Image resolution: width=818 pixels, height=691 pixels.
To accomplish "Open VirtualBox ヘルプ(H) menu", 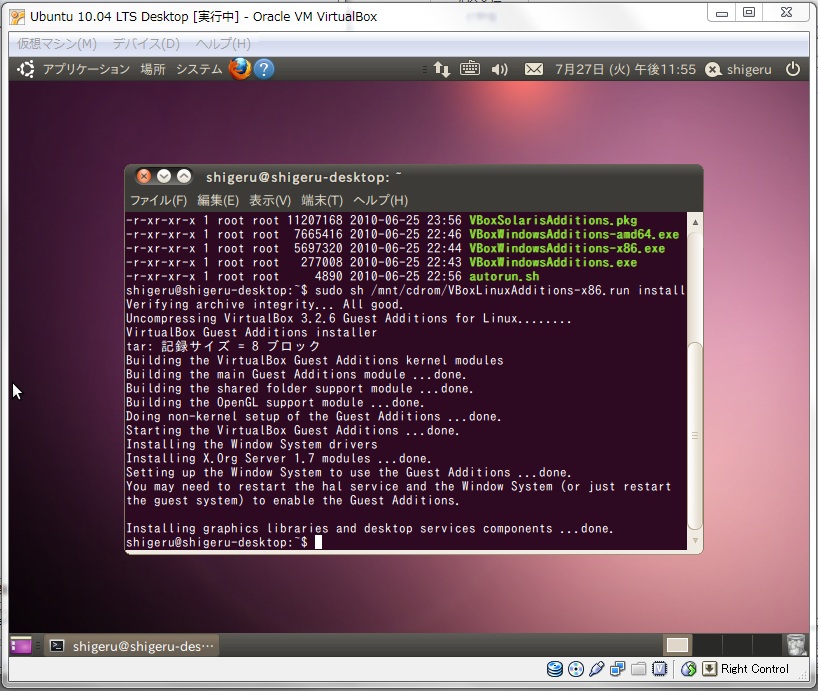I will click(x=223, y=43).
